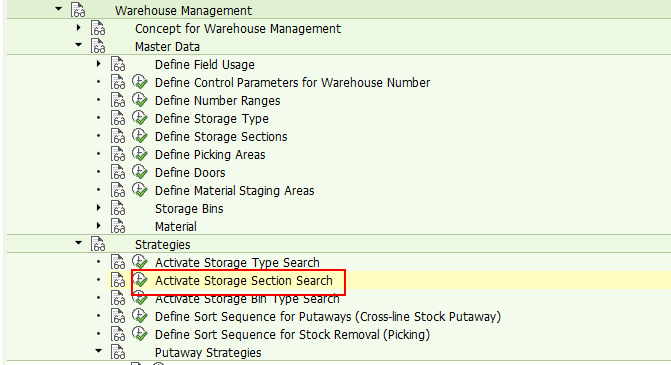Image resolution: width=671 pixels, height=365 pixels.
Task: Expand the Storage Bins node
Action: click(x=98, y=208)
